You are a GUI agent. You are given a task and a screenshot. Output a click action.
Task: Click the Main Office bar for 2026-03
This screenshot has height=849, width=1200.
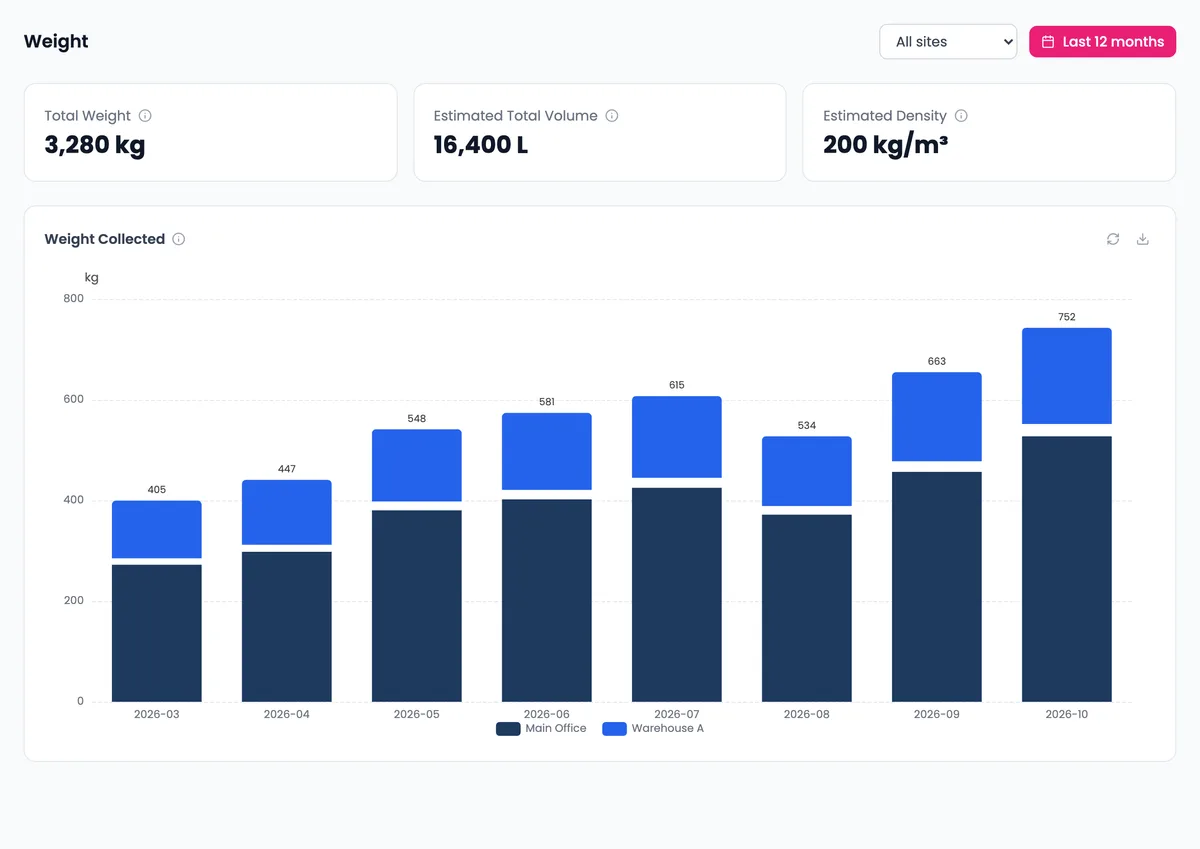pyautogui.click(x=157, y=633)
